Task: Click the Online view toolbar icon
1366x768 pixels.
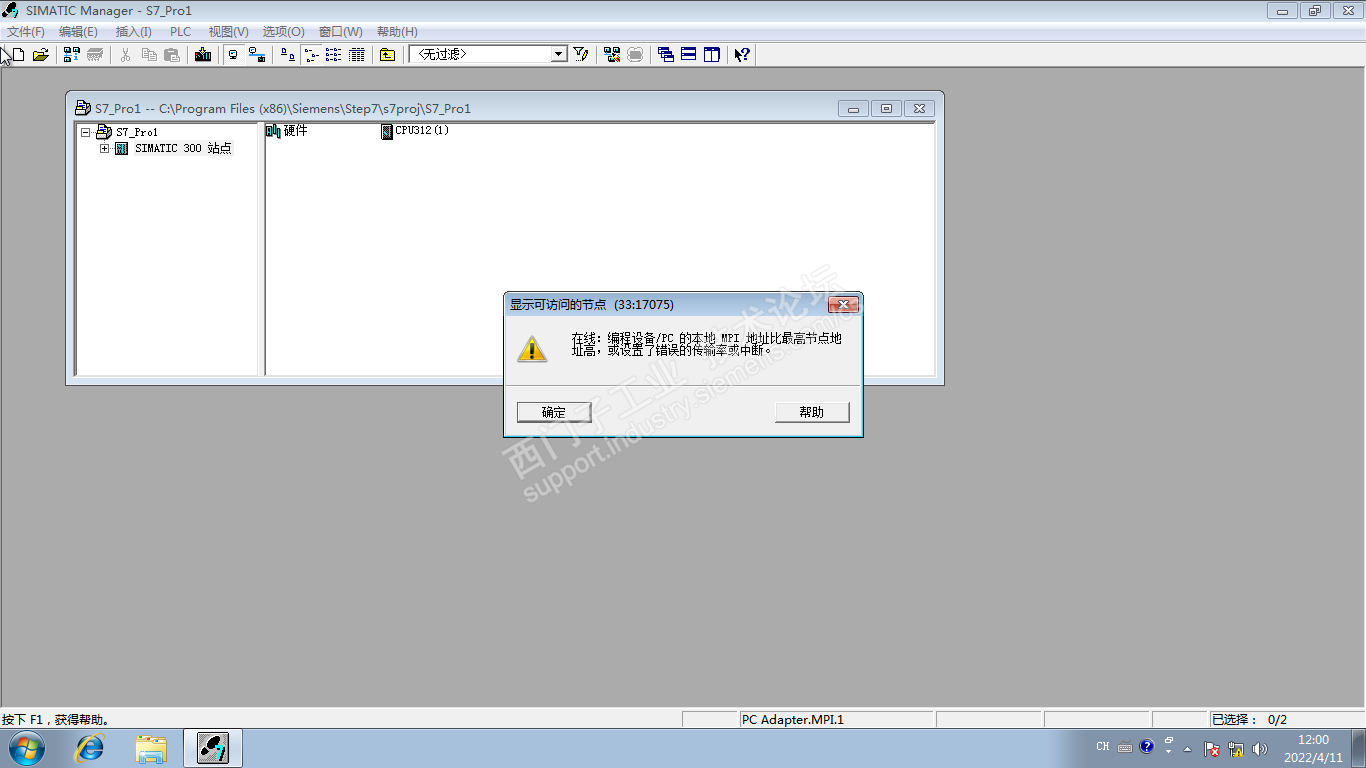Action: click(x=257, y=54)
